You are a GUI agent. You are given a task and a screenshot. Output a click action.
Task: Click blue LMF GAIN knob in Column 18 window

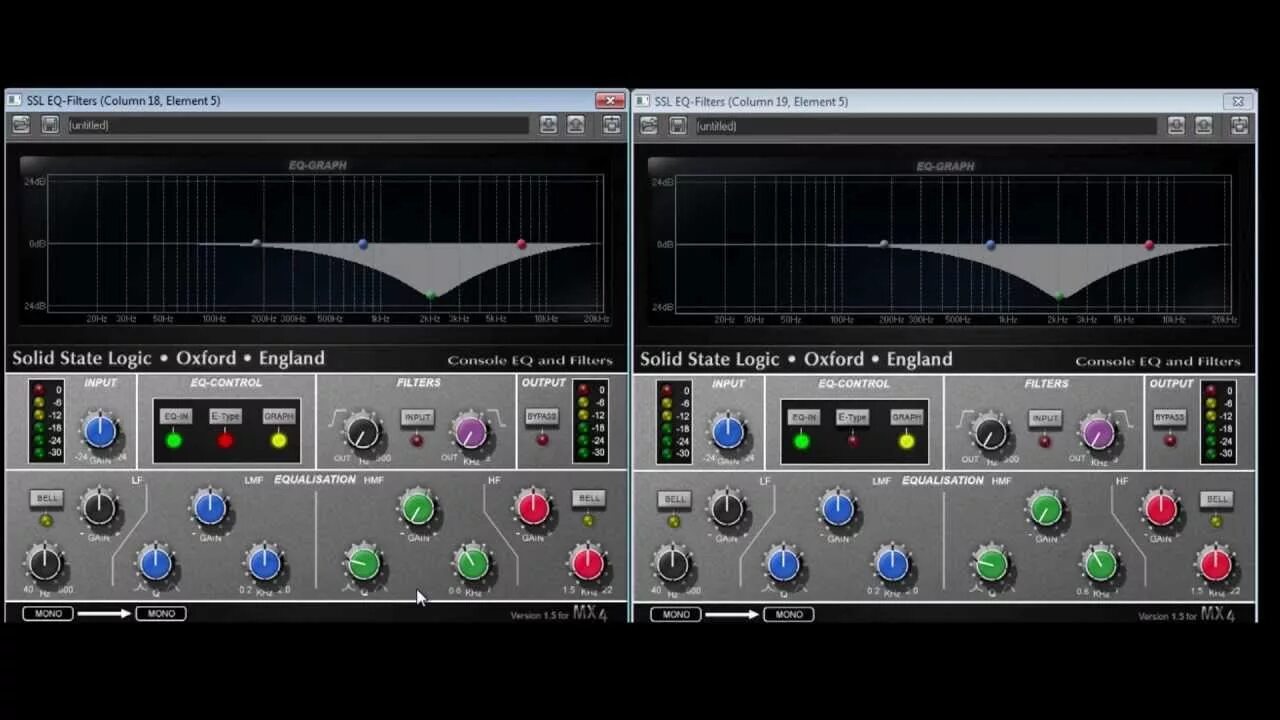210,508
